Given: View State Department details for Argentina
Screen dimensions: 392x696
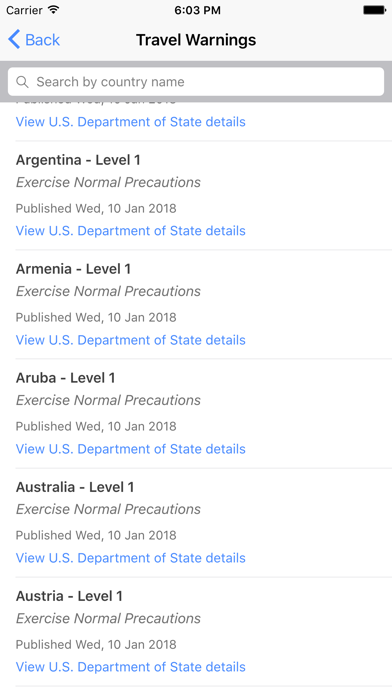Looking at the screenshot, I should [x=131, y=231].
